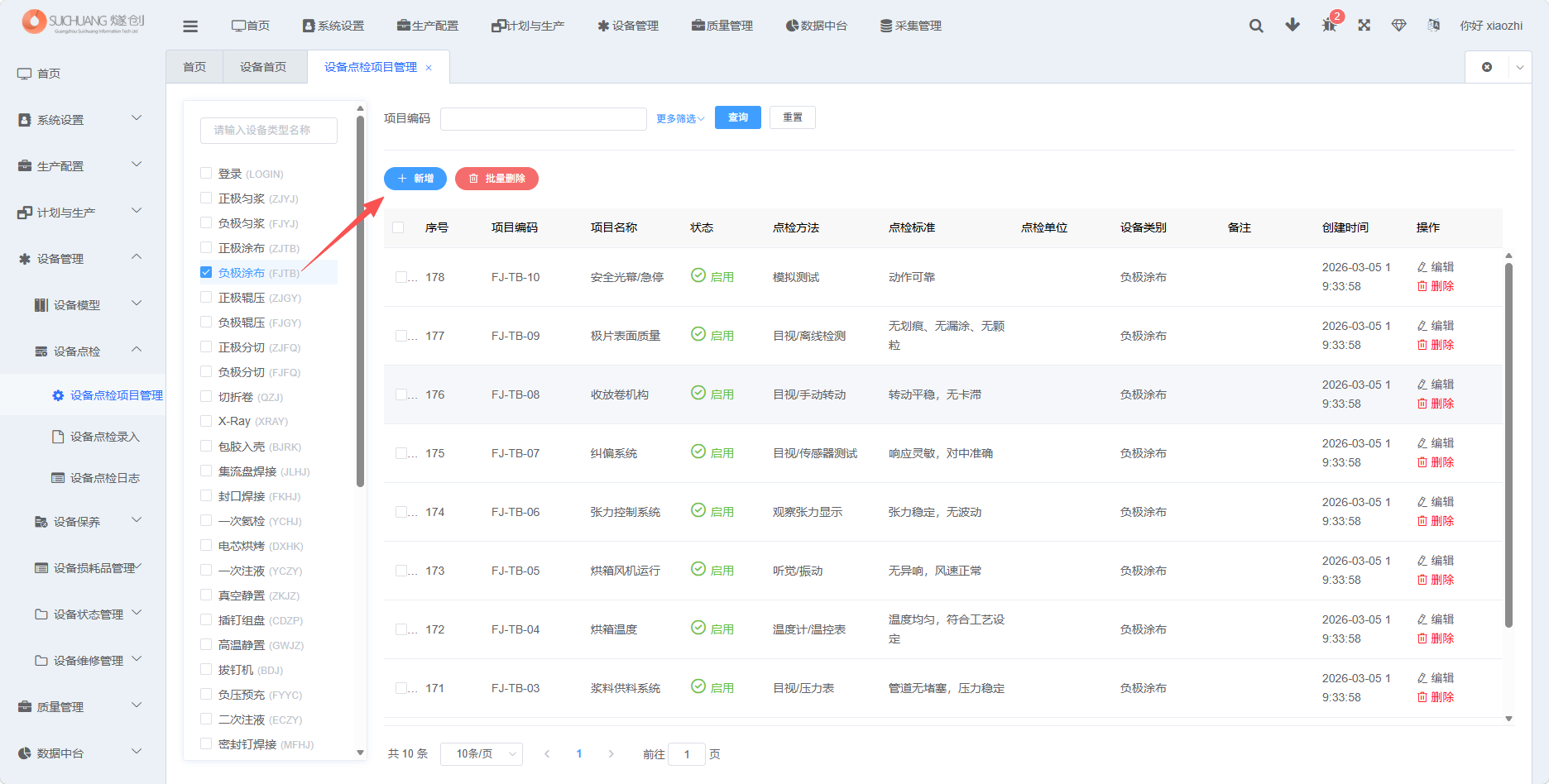Expand 设备模型 submenu
Image resolution: width=1549 pixels, height=784 pixels.
[83, 305]
